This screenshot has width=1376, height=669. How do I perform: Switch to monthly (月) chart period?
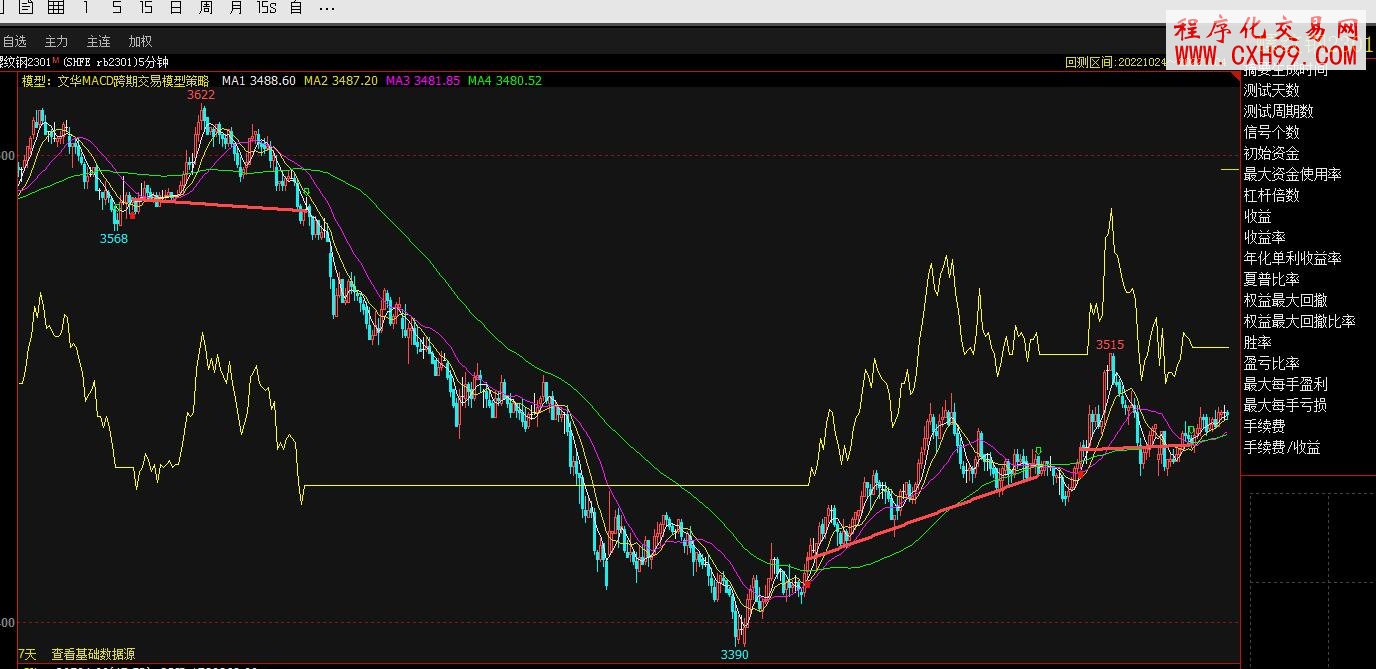pyautogui.click(x=236, y=8)
